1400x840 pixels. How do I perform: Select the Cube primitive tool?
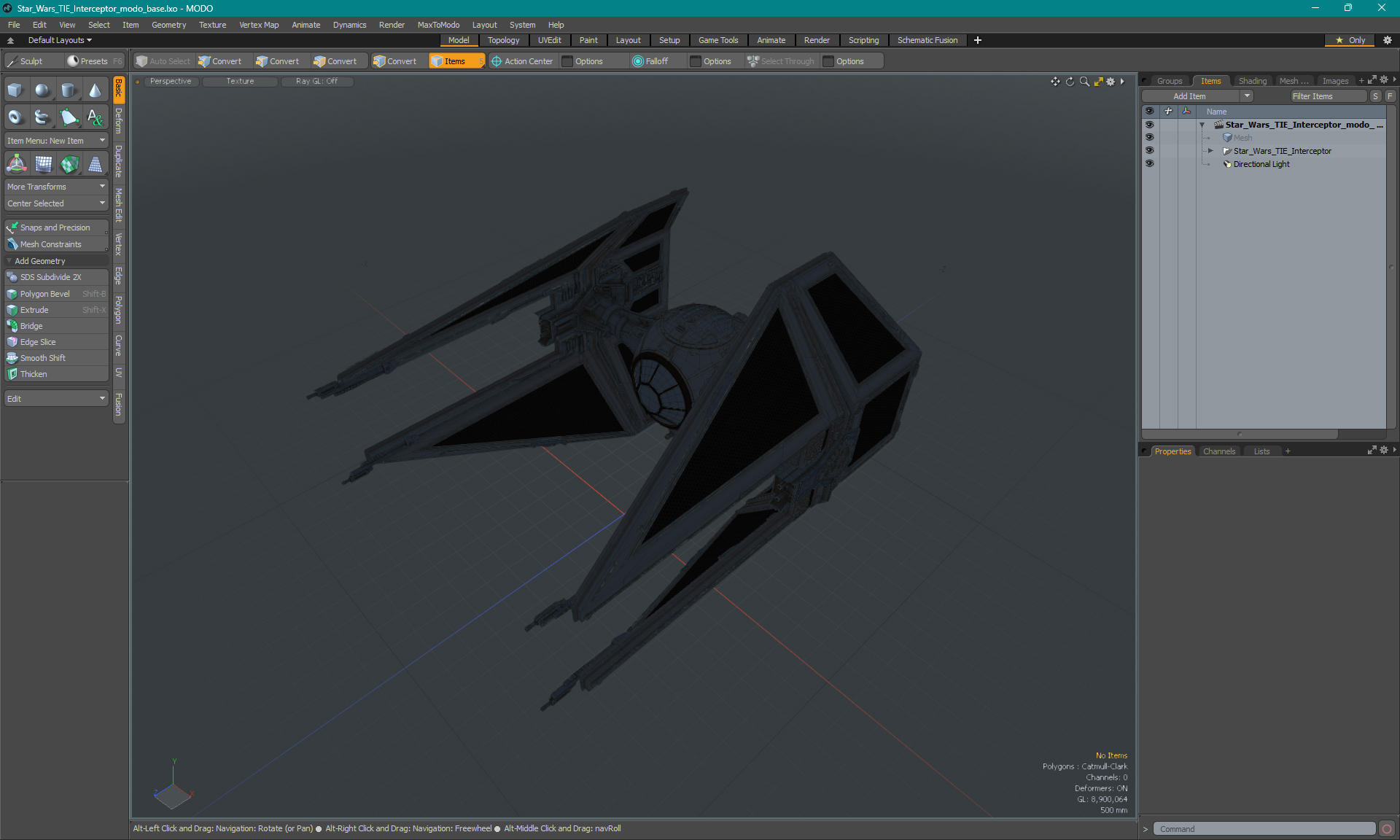(16, 90)
